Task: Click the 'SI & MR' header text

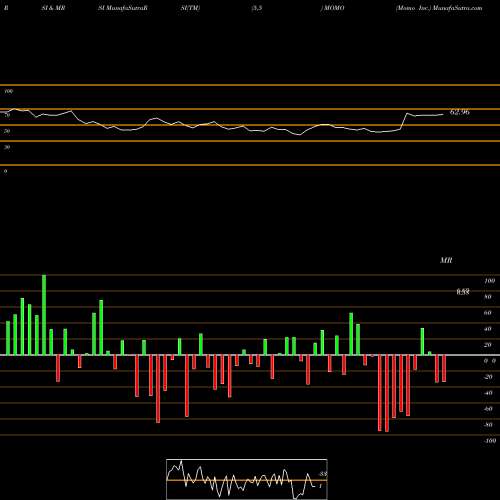Action: pyautogui.click(x=53, y=8)
